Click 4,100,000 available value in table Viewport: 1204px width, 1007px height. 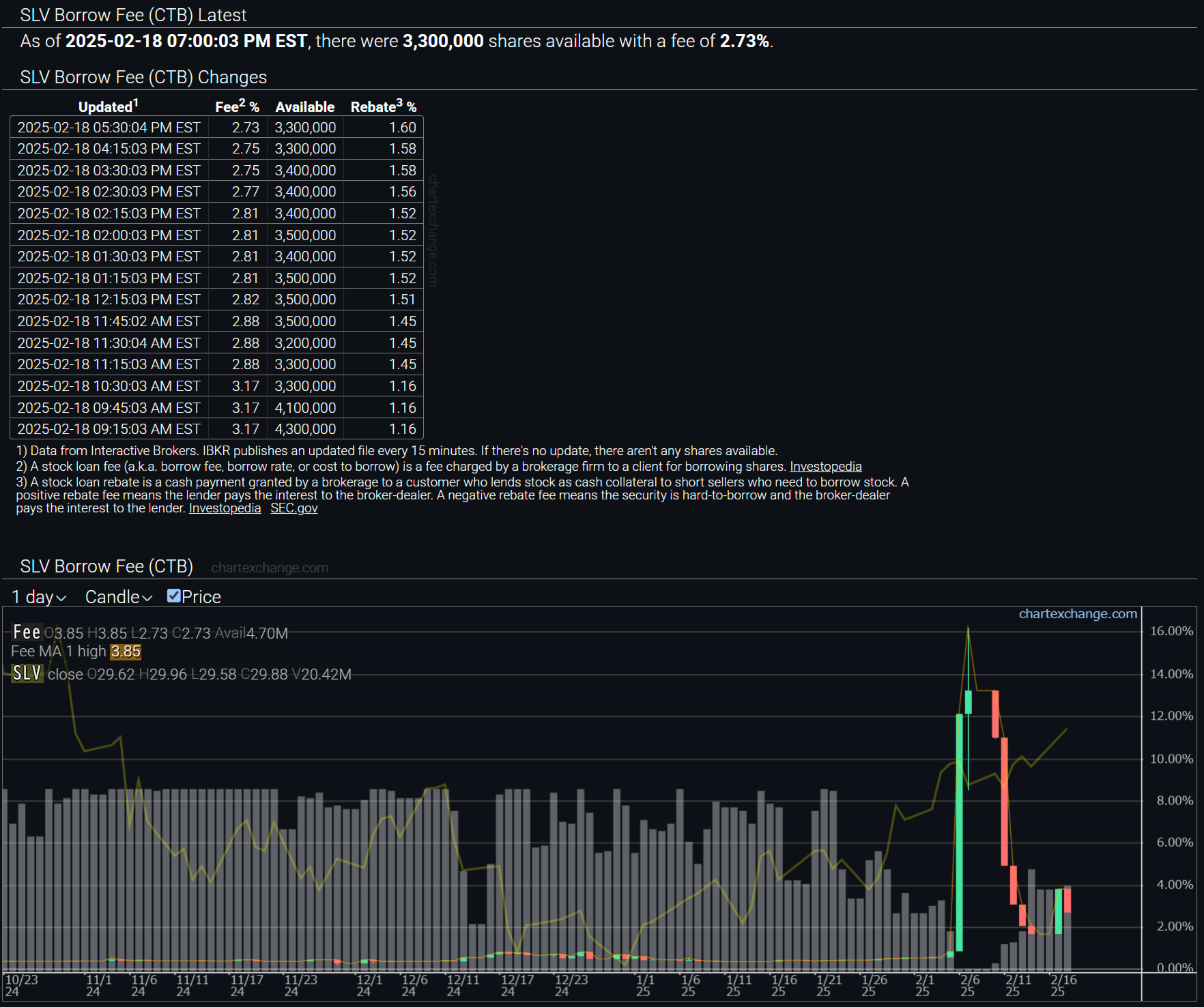[305, 408]
